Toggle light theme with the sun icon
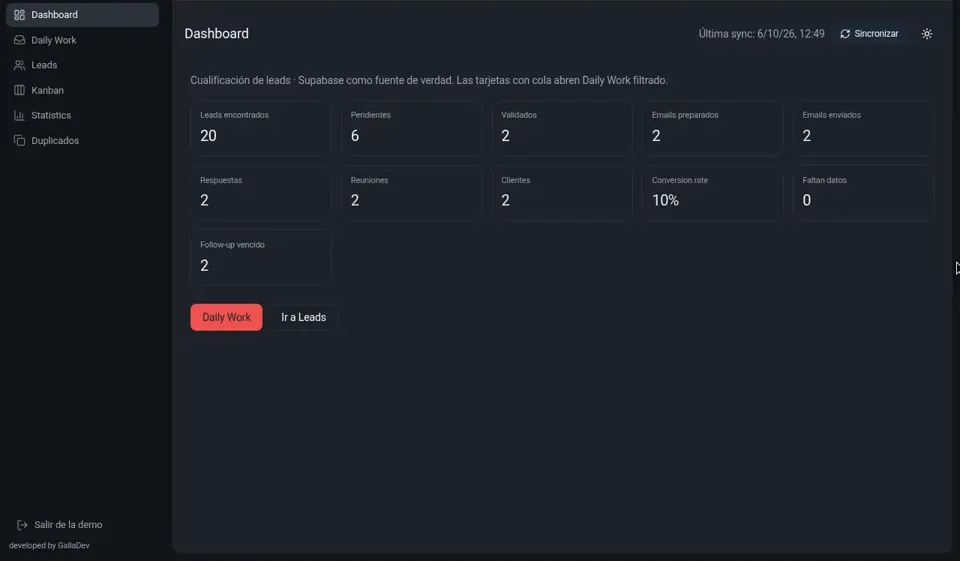960x561 pixels. click(x=926, y=34)
